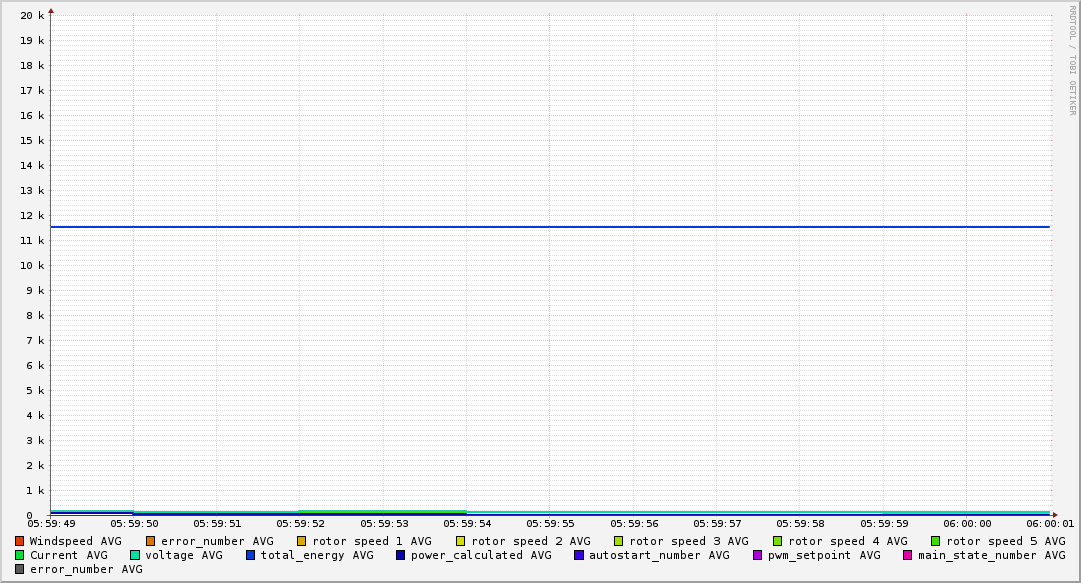1081x583 pixels.
Task: Click the power_calculated AVG legend swatch
Action: point(400,555)
